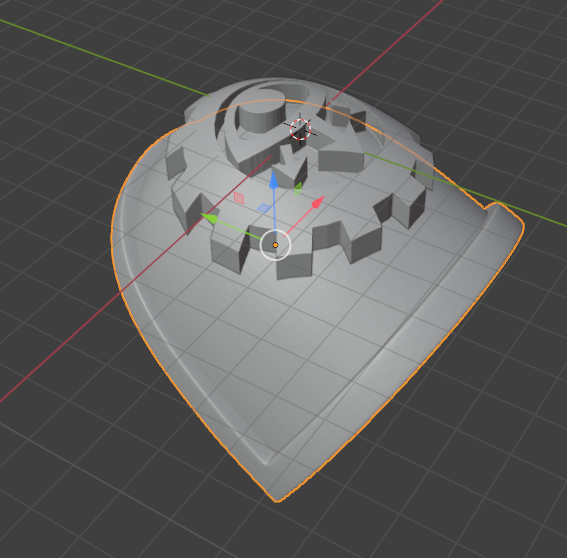
Task: Click the red-white 3D cursor crosshair
Action: pos(300,129)
